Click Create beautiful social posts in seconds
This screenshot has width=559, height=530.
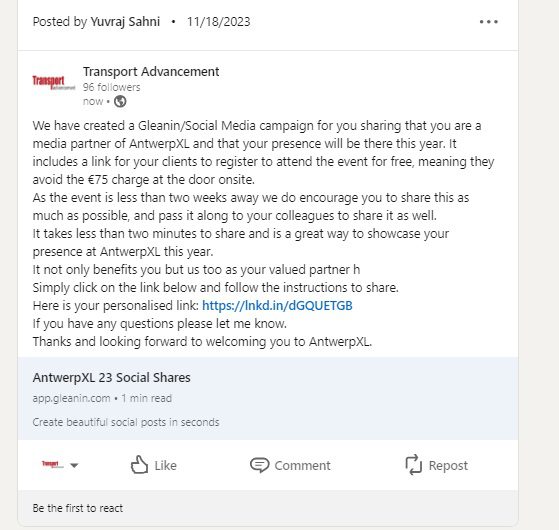click(x=126, y=422)
